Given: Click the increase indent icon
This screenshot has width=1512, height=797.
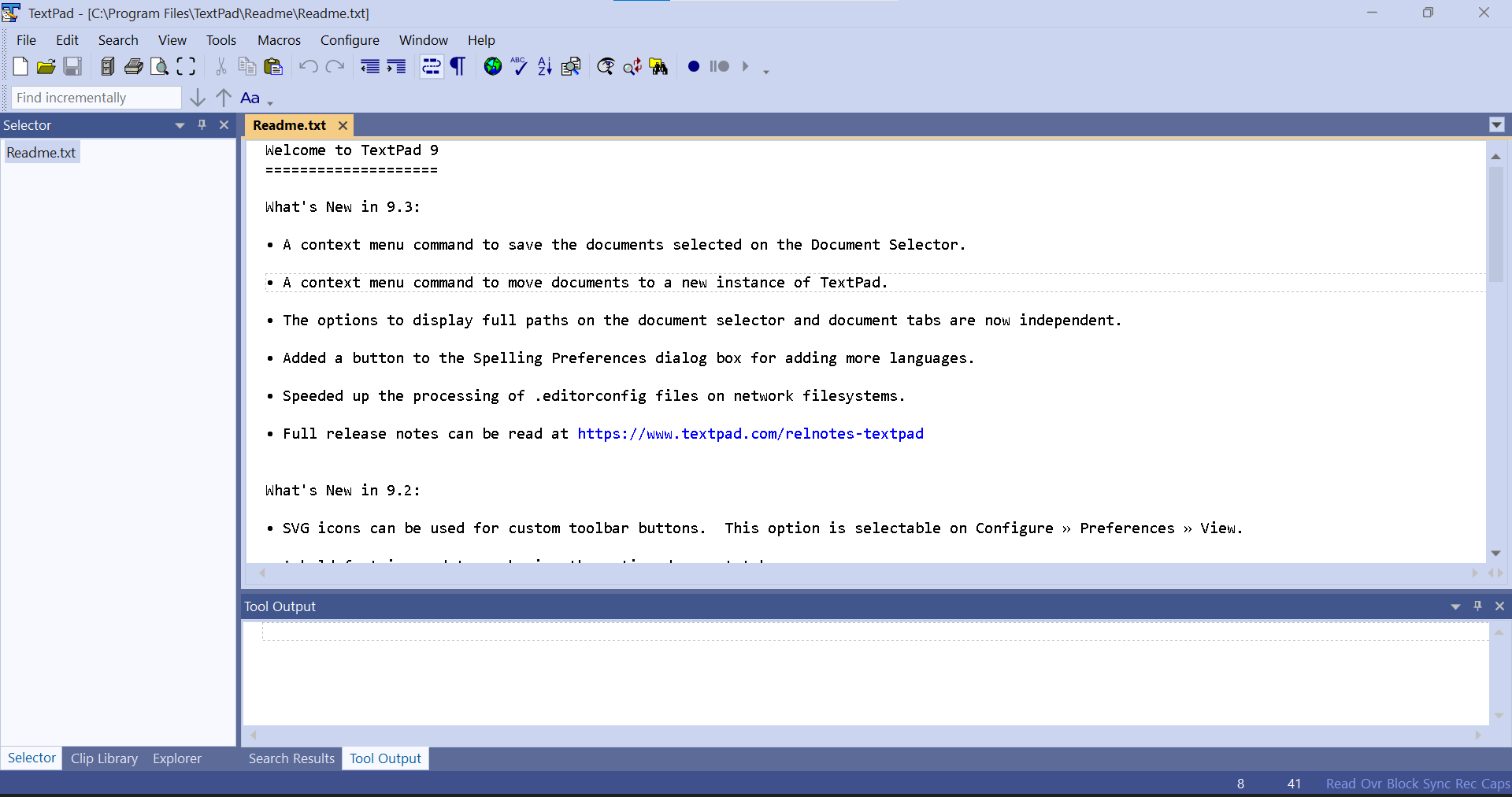Looking at the screenshot, I should tap(396, 66).
